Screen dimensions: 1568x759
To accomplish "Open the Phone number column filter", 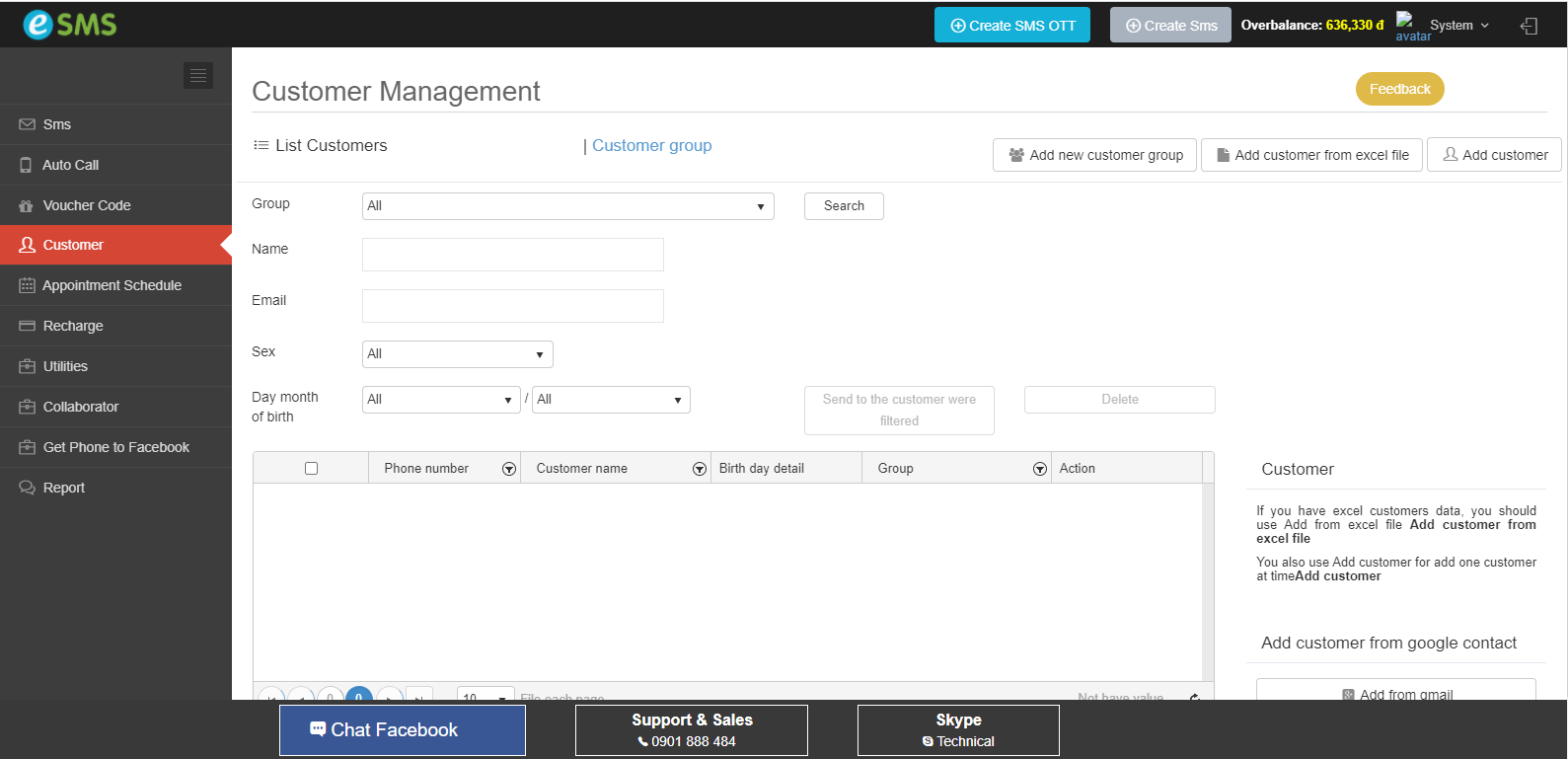I will 509,469.
